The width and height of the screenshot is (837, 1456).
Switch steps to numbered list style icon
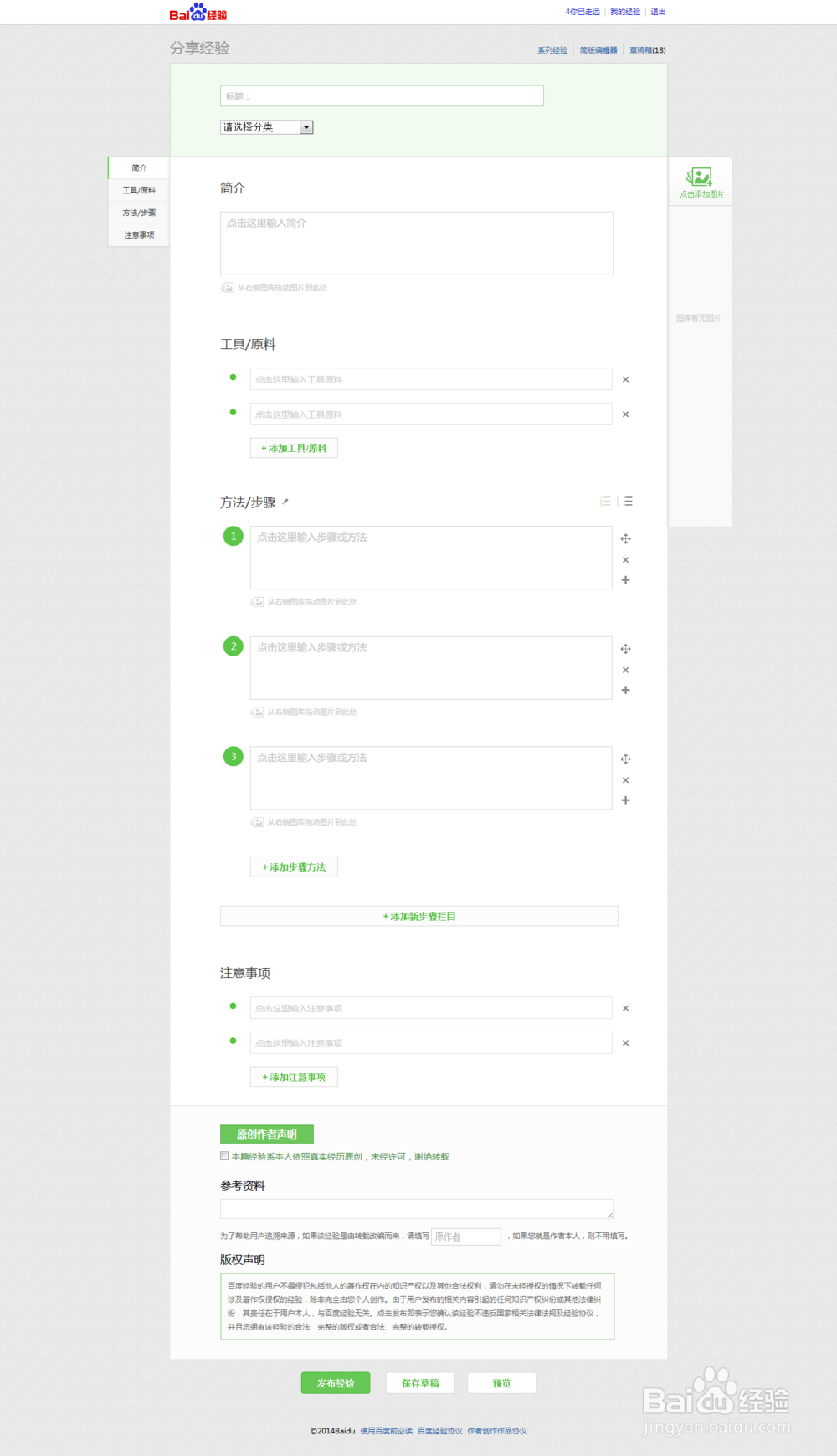605,502
